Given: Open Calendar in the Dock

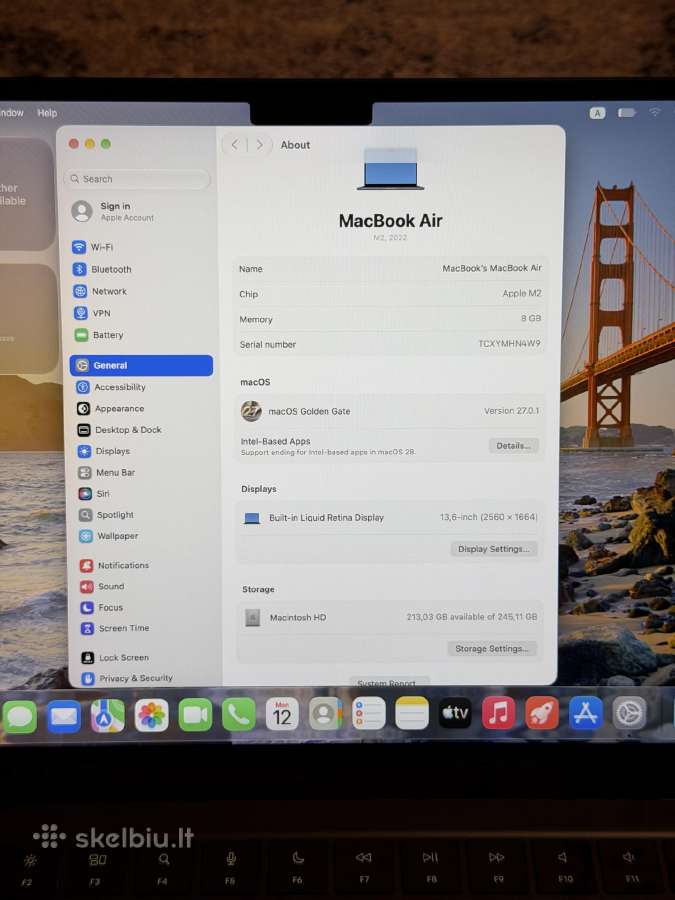Looking at the screenshot, I should (282, 714).
